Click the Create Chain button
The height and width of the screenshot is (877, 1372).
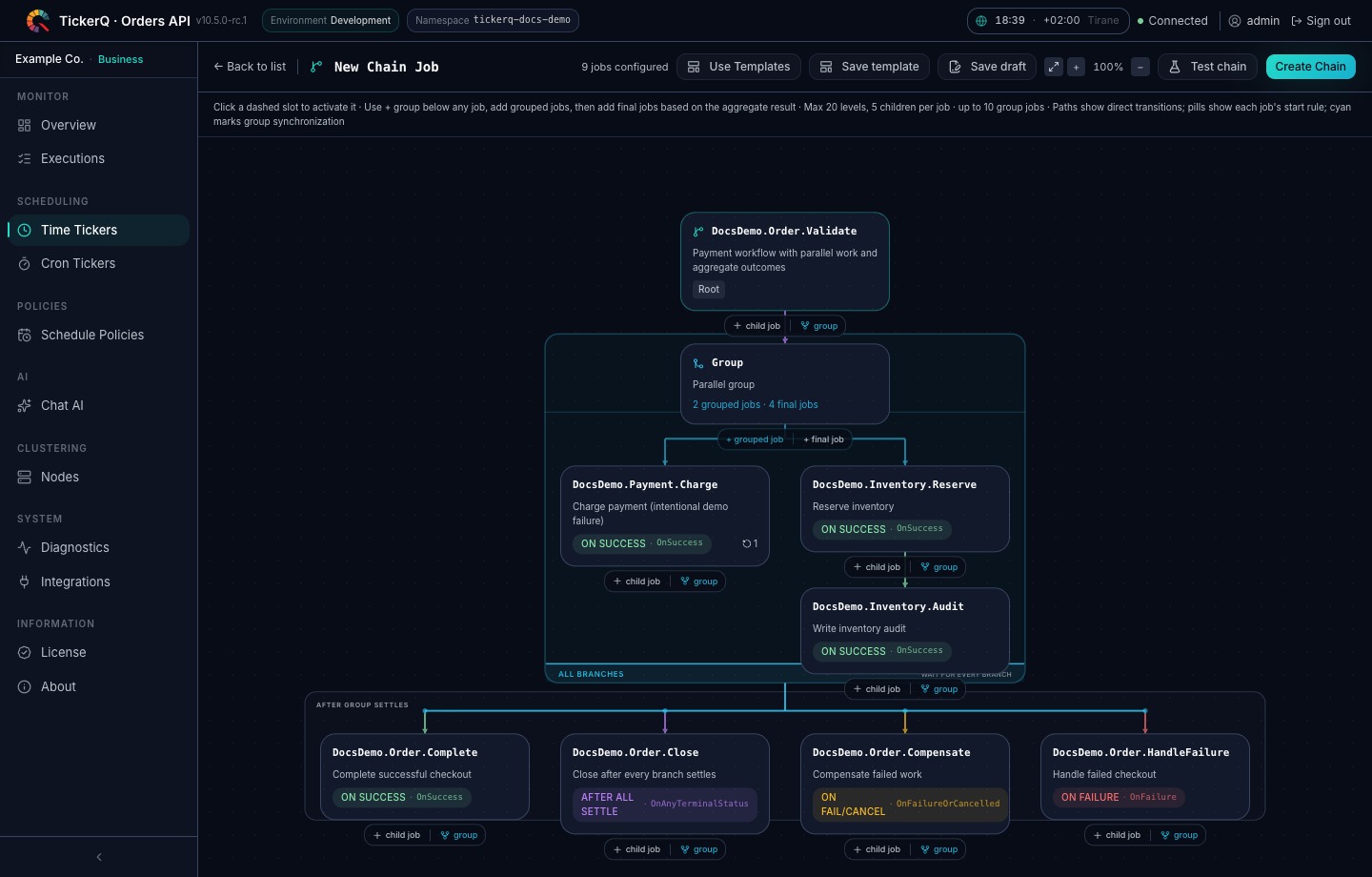click(1310, 67)
